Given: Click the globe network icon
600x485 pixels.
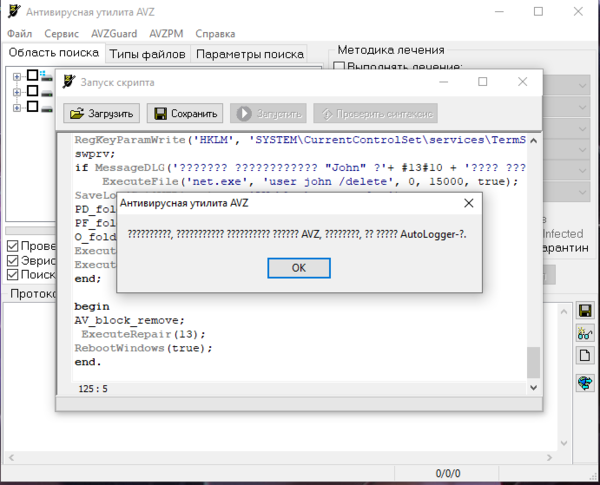Looking at the screenshot, I should pos(585,383).
